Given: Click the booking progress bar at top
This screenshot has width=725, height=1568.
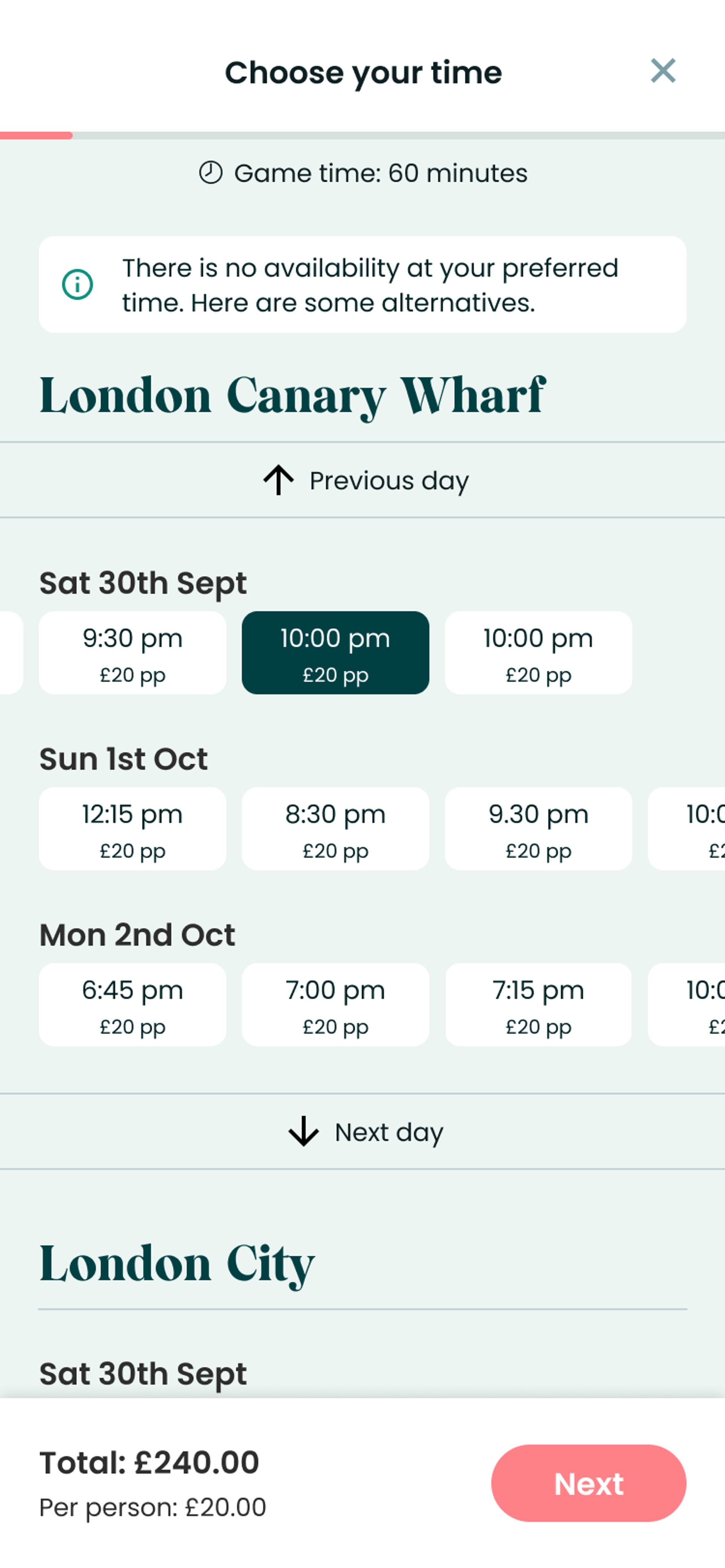Looking at the screenshot, I should click(x=362, y=136).
